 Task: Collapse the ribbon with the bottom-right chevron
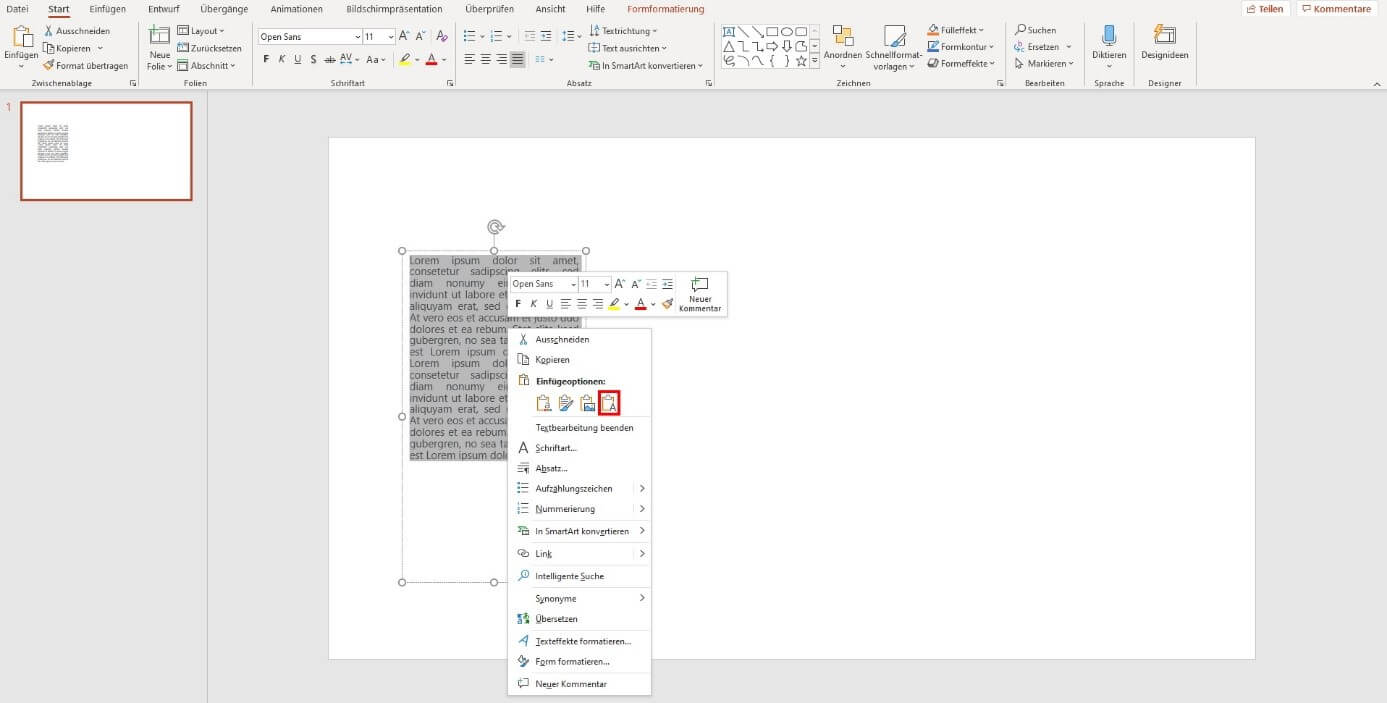pos(1375,83)
